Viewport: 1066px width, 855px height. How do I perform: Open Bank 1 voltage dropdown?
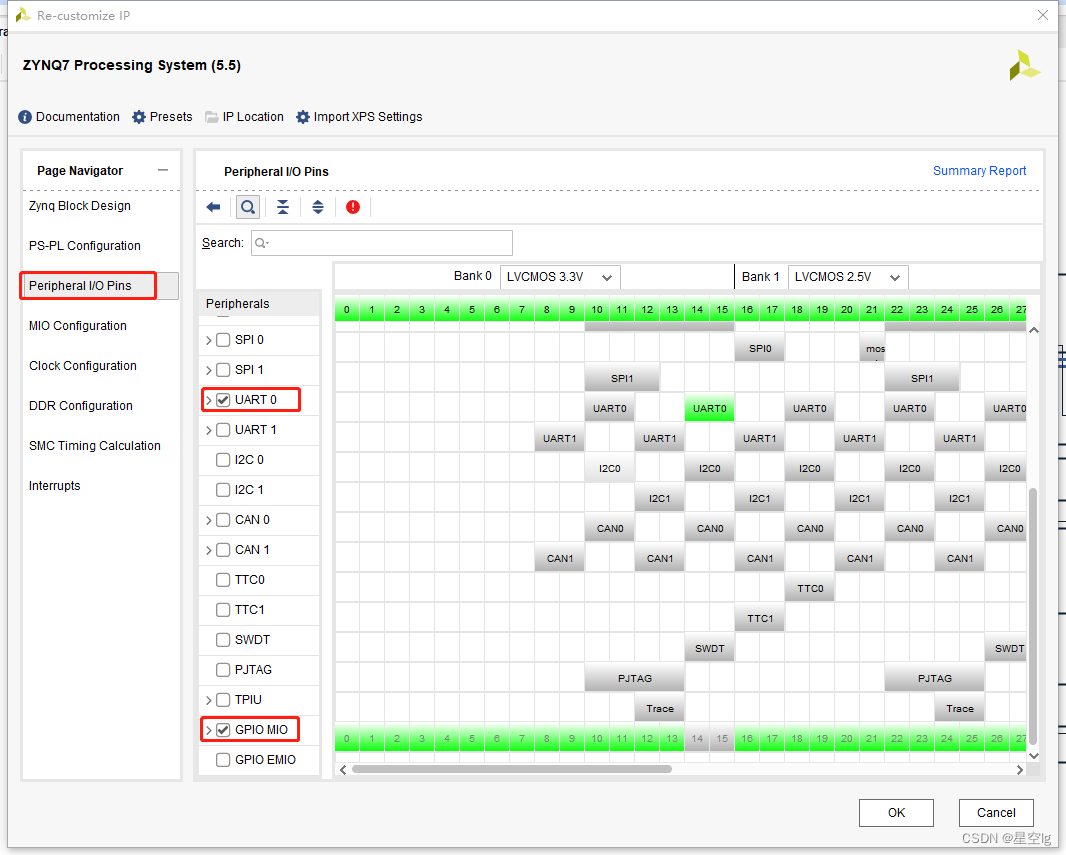[x=848, y=277]
